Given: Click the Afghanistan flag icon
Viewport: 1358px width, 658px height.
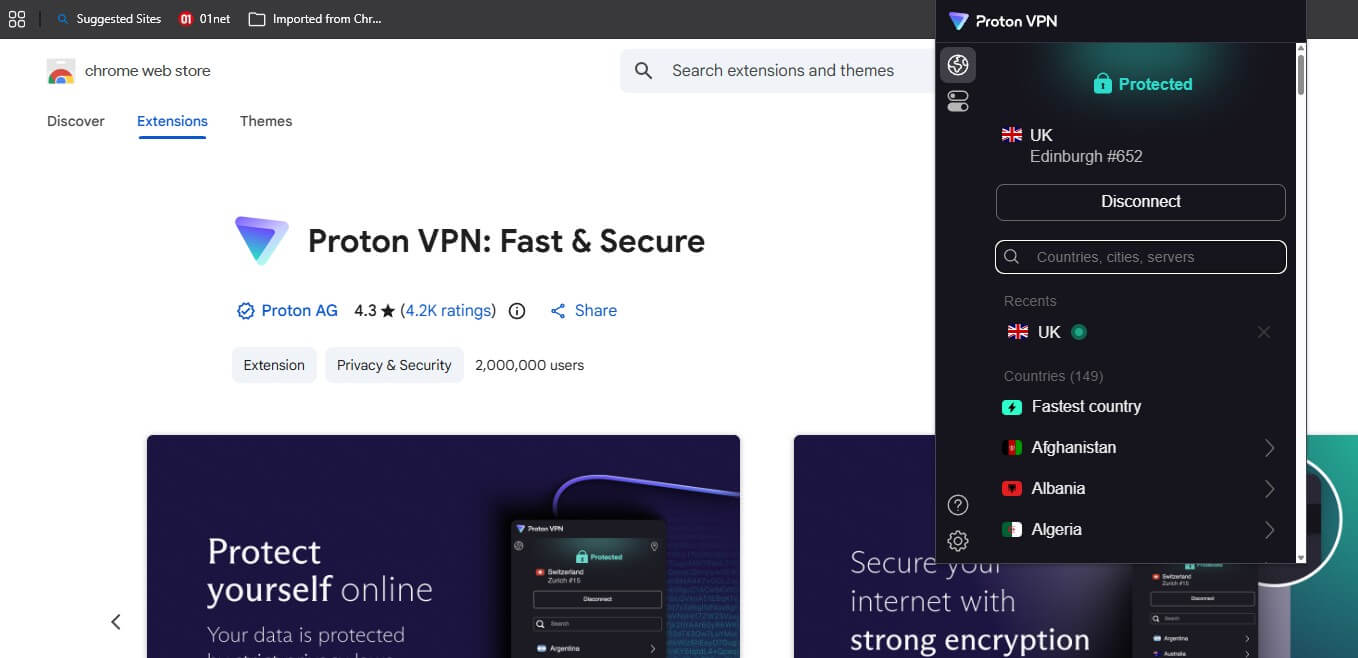Looking at the screenshot, I should (x=1012, y=448).
